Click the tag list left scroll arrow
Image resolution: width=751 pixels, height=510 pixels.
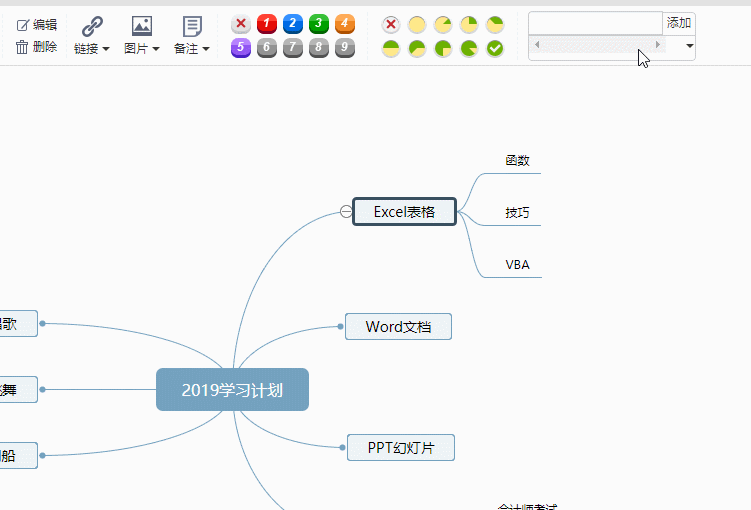point(537,45)
